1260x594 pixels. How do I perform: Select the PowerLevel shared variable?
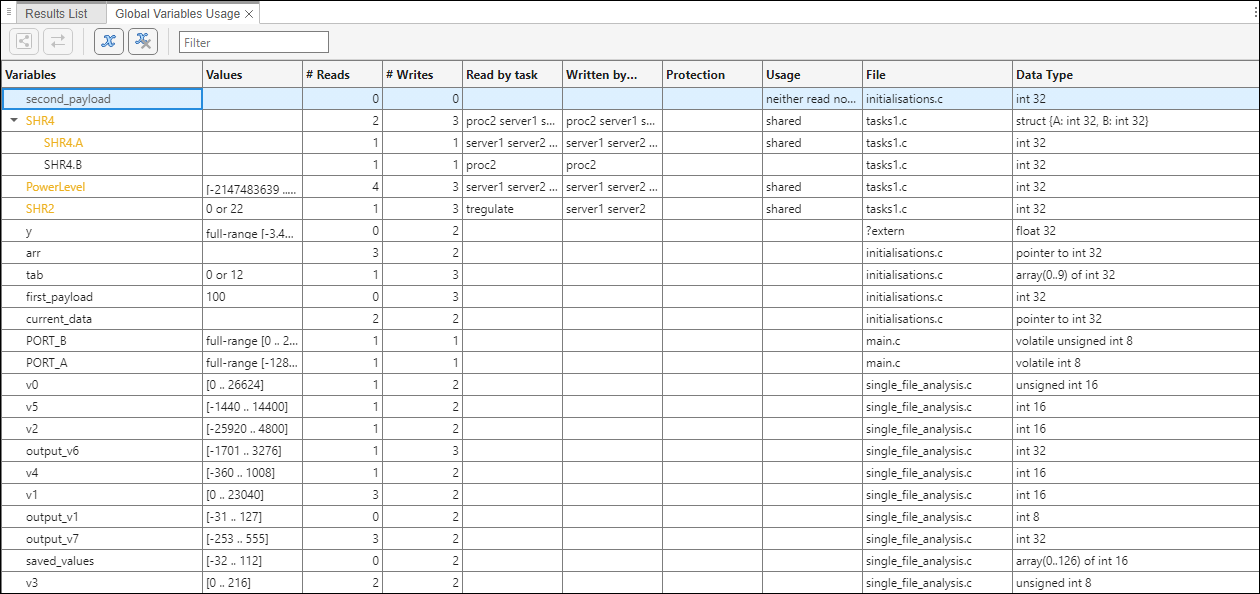[56, 187]
